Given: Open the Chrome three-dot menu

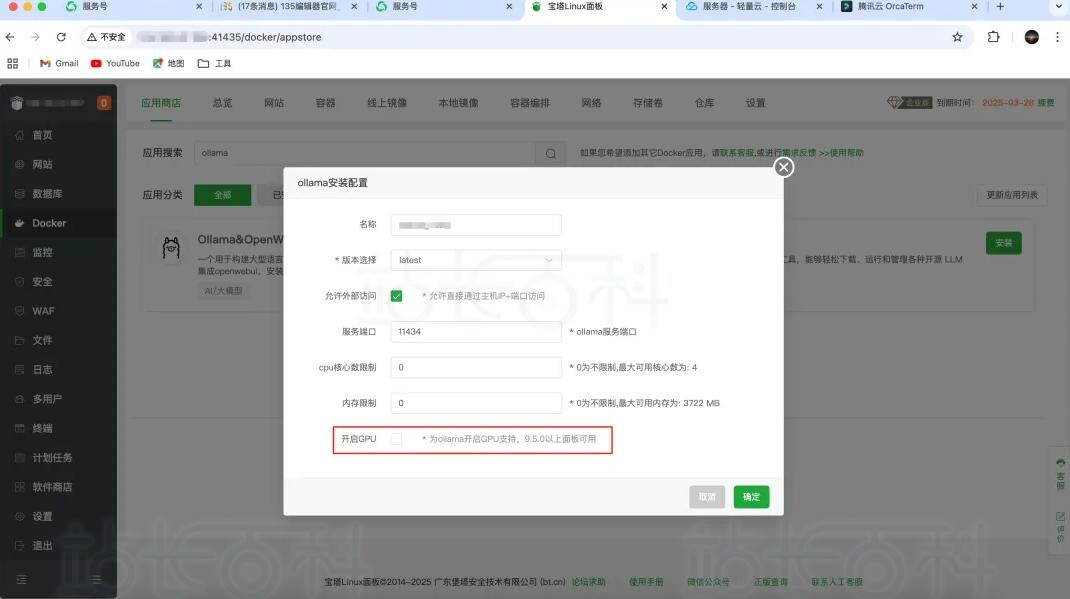Looking at the screenshot, I should click(x=1058, y=37).
